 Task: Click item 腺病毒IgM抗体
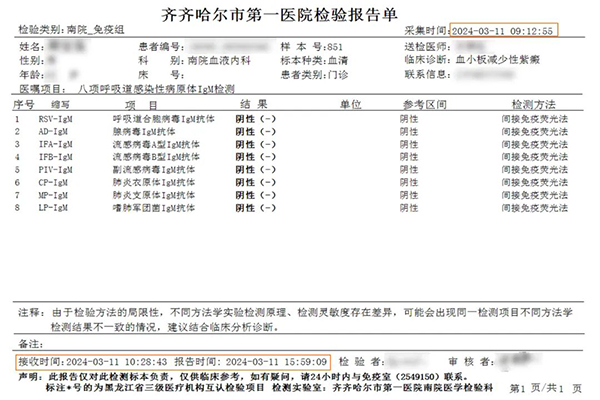coord(144,132)
